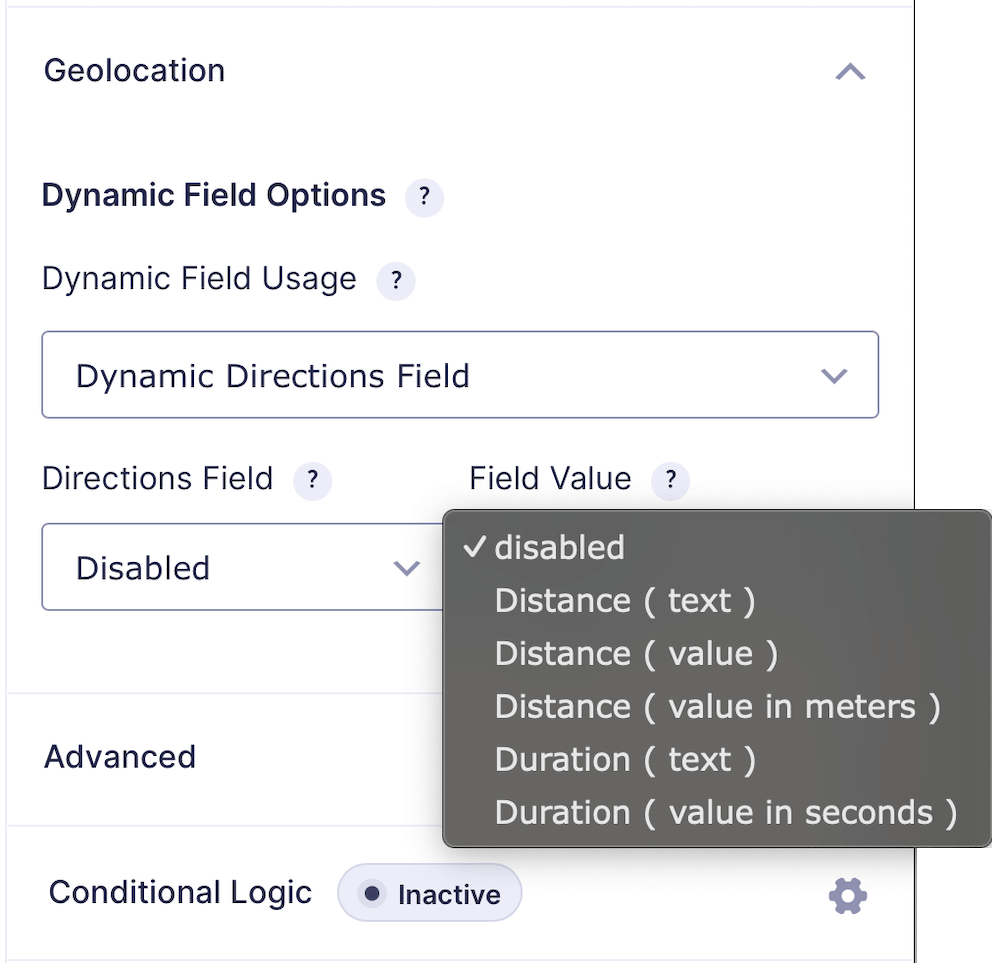Open the Directions Field help tooltip
The height and width of the screenshot is (963, 1000).
(312, 481)
